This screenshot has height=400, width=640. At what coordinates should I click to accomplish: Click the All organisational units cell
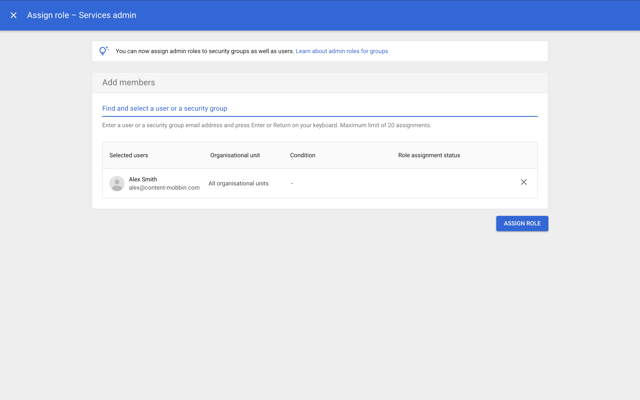pos(238,184)
